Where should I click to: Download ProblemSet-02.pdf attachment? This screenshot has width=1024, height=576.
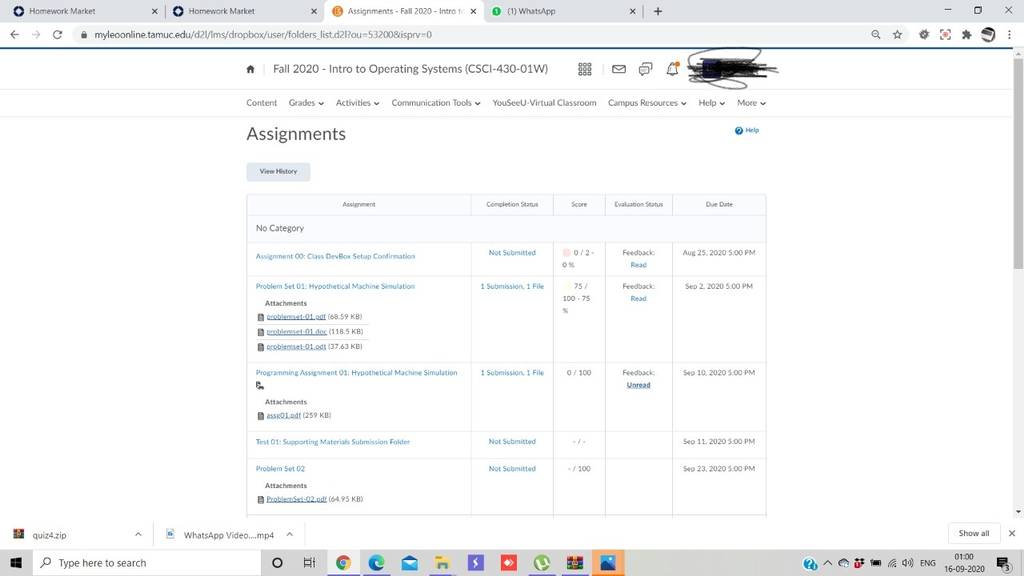[x=296, y=499]
